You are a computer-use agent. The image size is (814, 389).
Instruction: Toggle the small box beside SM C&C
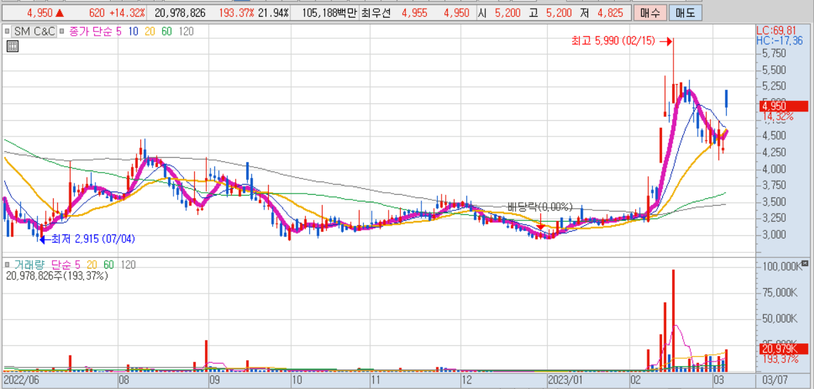(7, 32)
